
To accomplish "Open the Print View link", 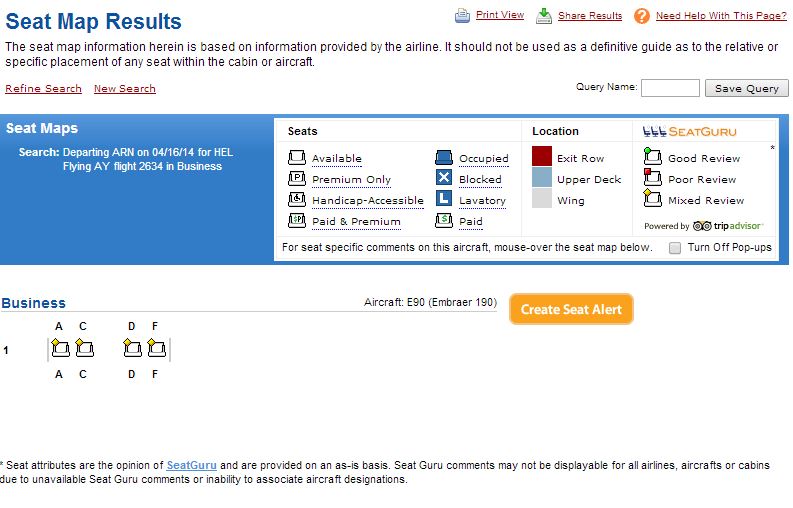I will (x=500, y=15).
